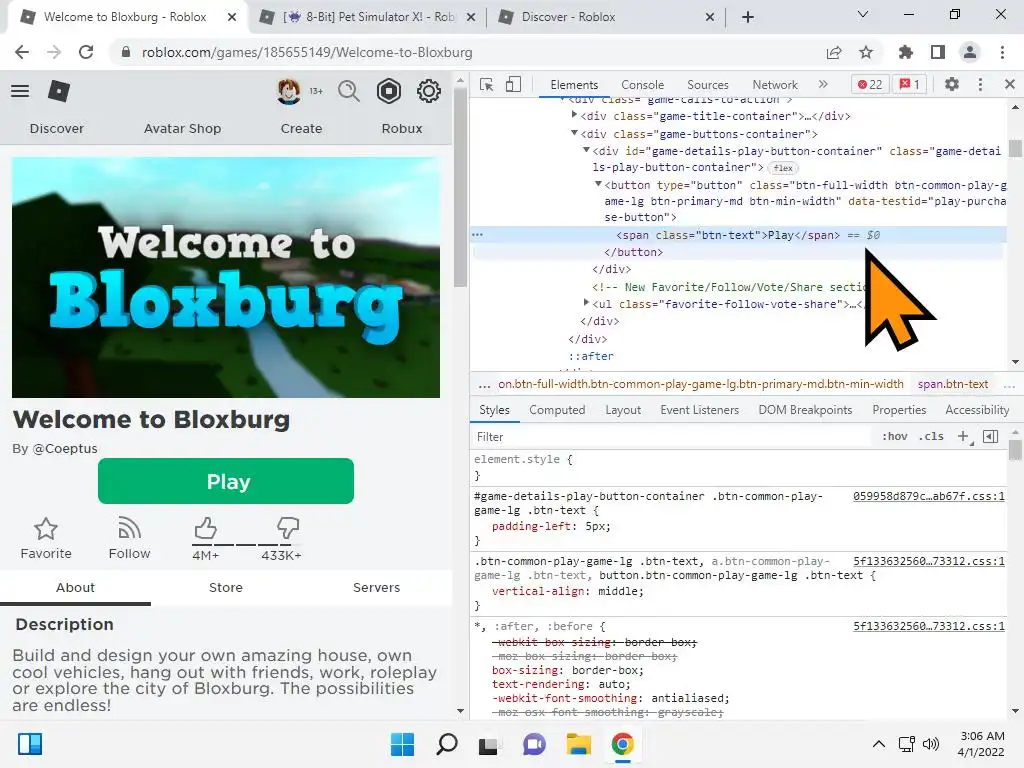The height and width of the screenshot is (768, 1024).
Task: Toggle the computed styles sidebar
Action: coord(991,436)
